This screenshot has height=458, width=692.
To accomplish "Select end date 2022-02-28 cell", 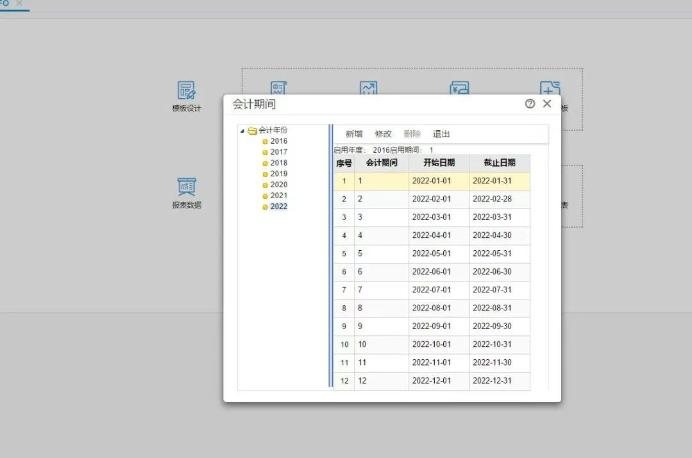I will [x=500, y=199].
